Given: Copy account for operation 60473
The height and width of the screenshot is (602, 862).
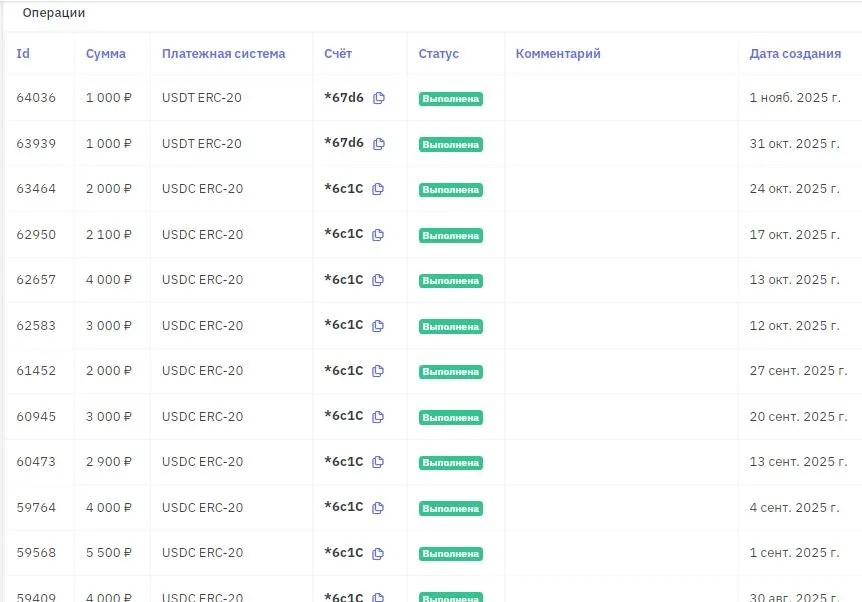Looking at the screenshot, I should point(378,462).
